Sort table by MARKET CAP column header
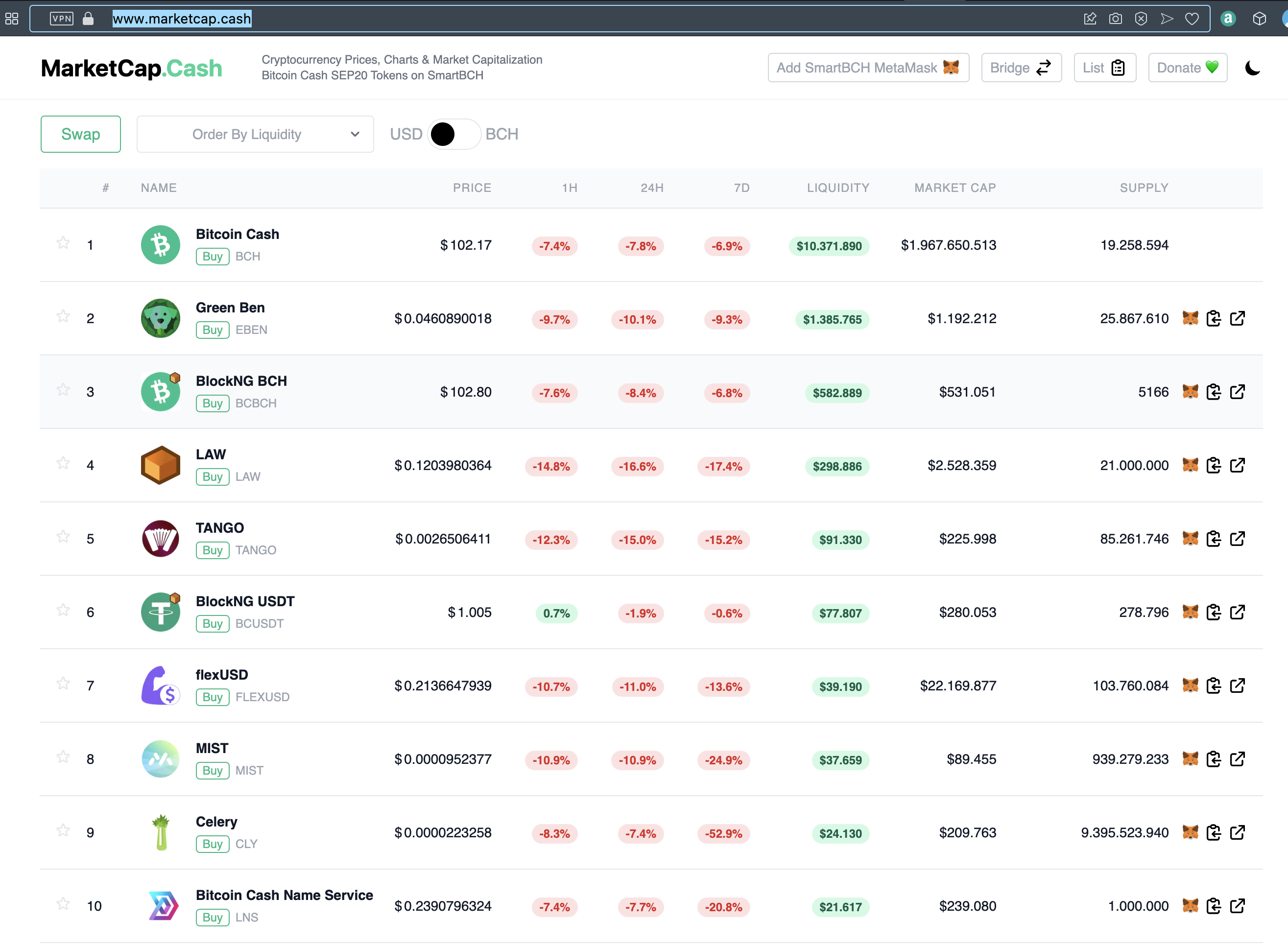 tap(955, 188)
